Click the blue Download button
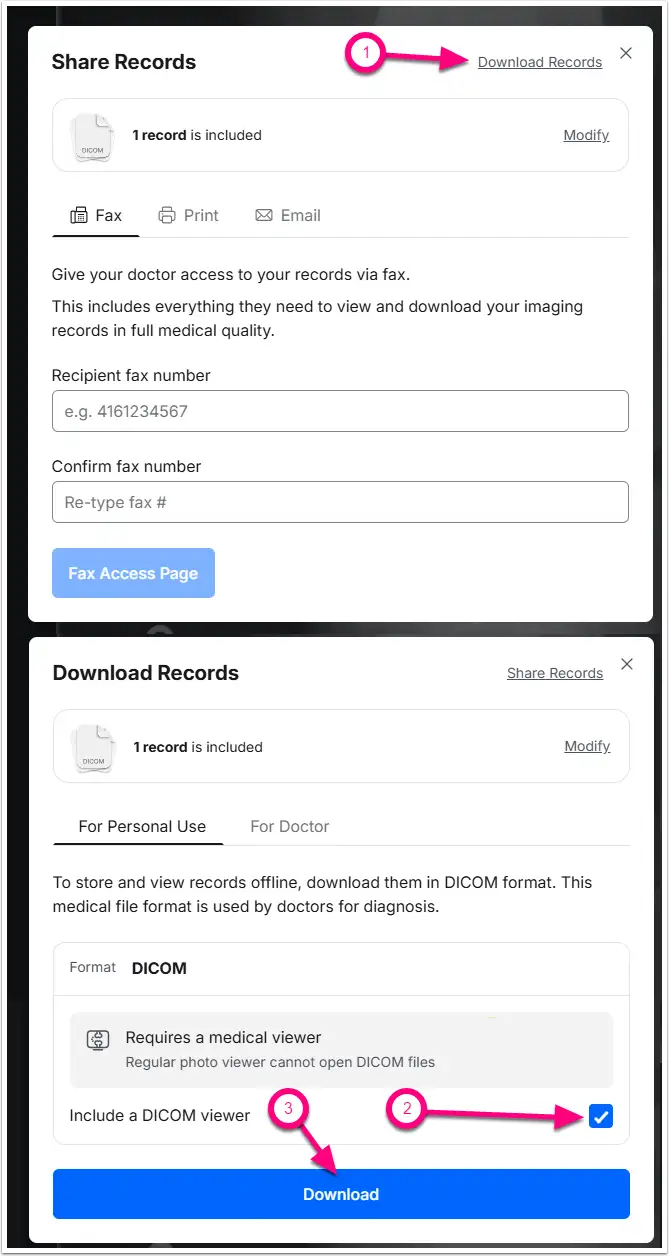 point(341,1194)
